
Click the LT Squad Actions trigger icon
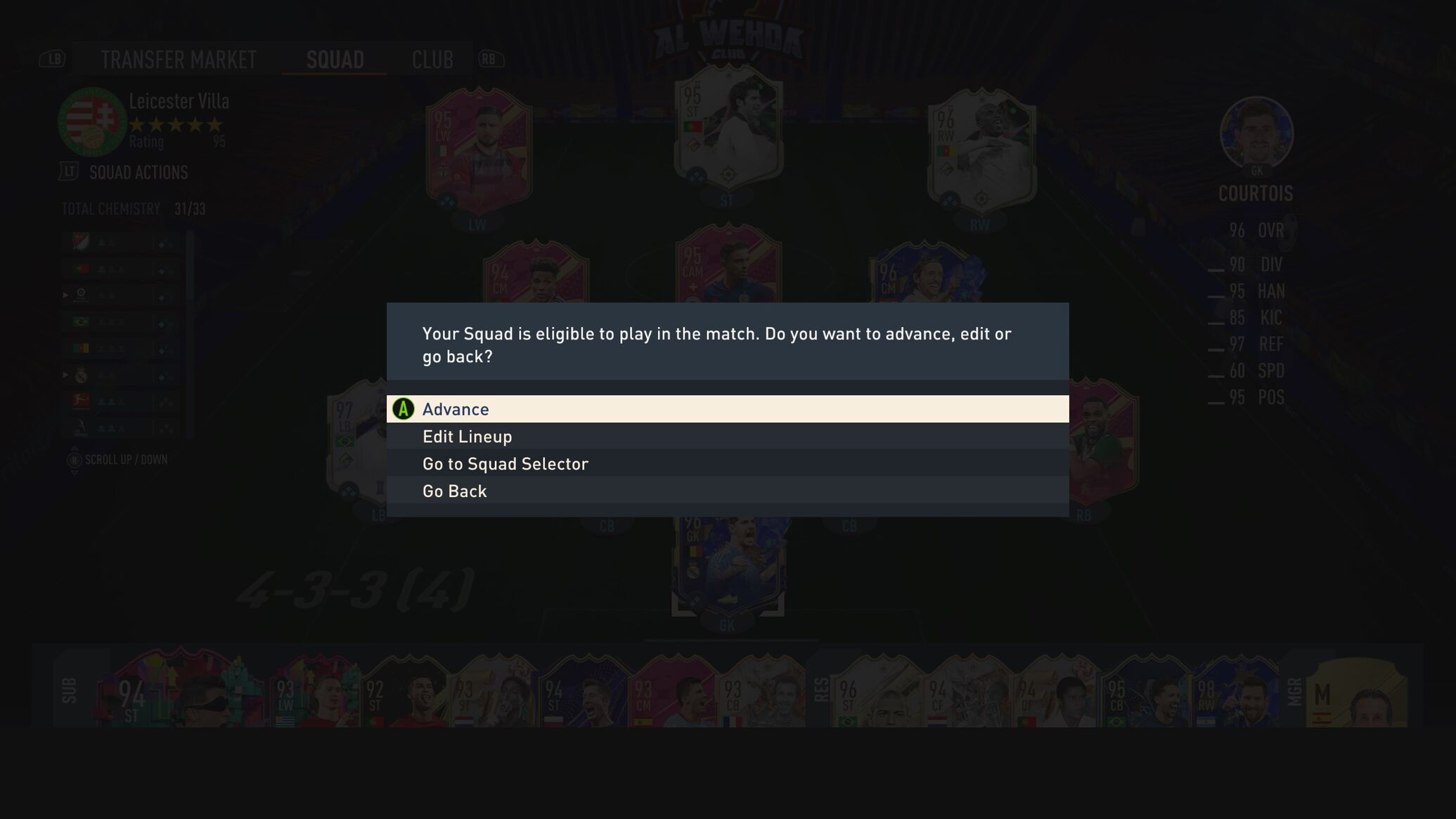coord(68,172)
